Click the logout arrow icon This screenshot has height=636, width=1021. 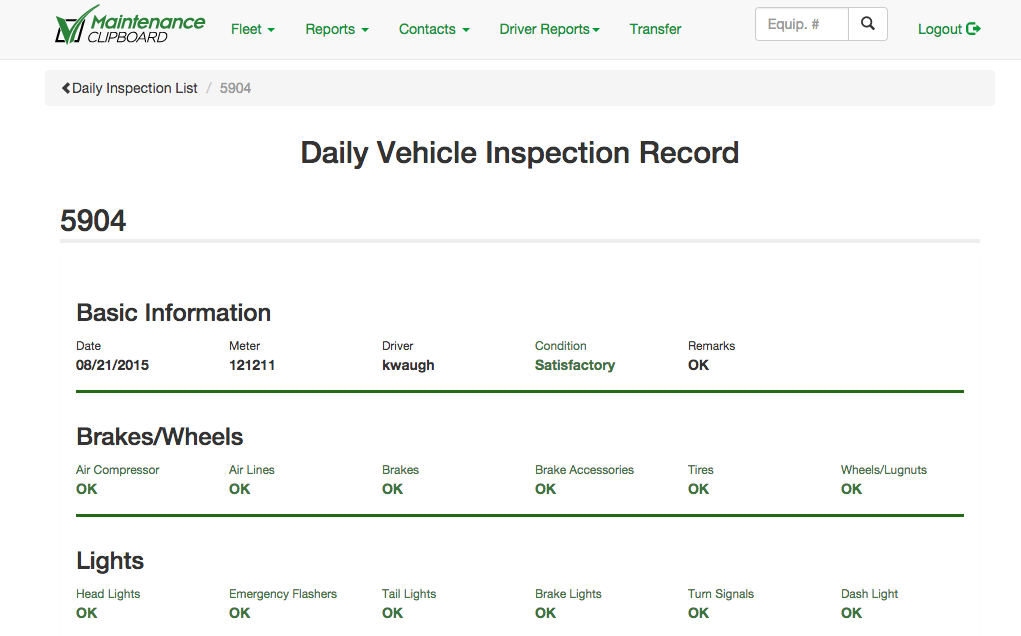point(974,29)
